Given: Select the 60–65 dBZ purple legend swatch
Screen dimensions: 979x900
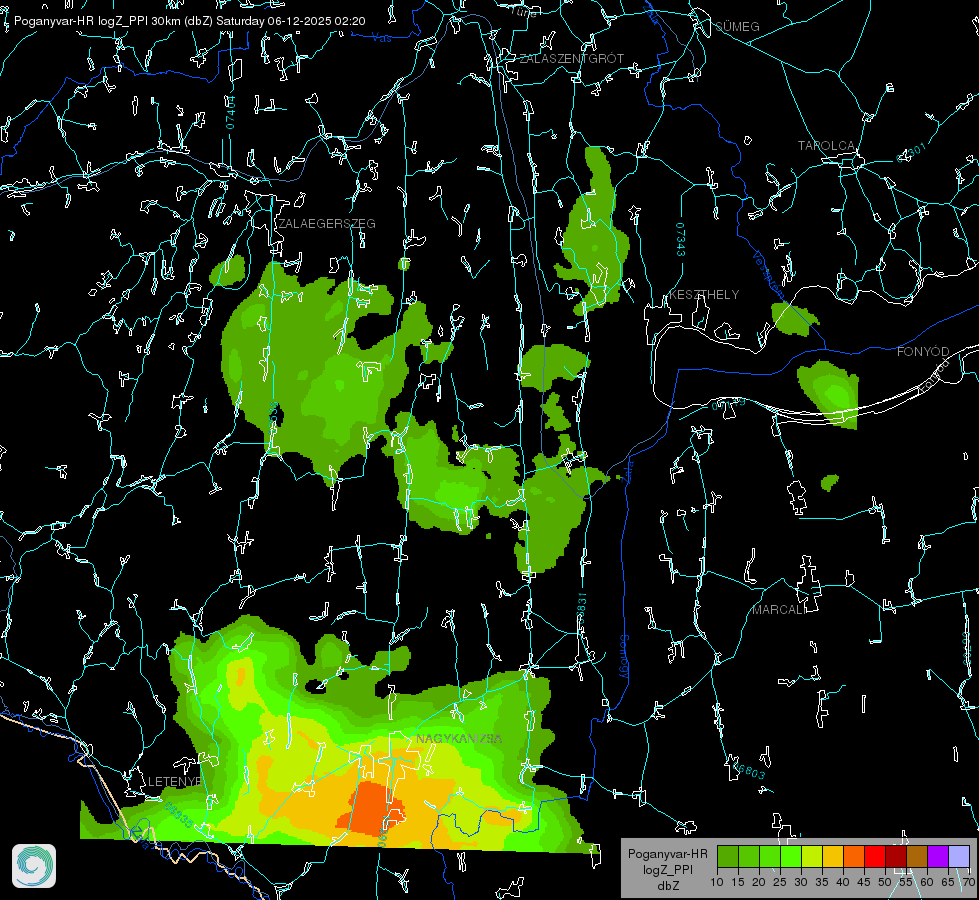Looking at the screenshot, I should point(937,856).
